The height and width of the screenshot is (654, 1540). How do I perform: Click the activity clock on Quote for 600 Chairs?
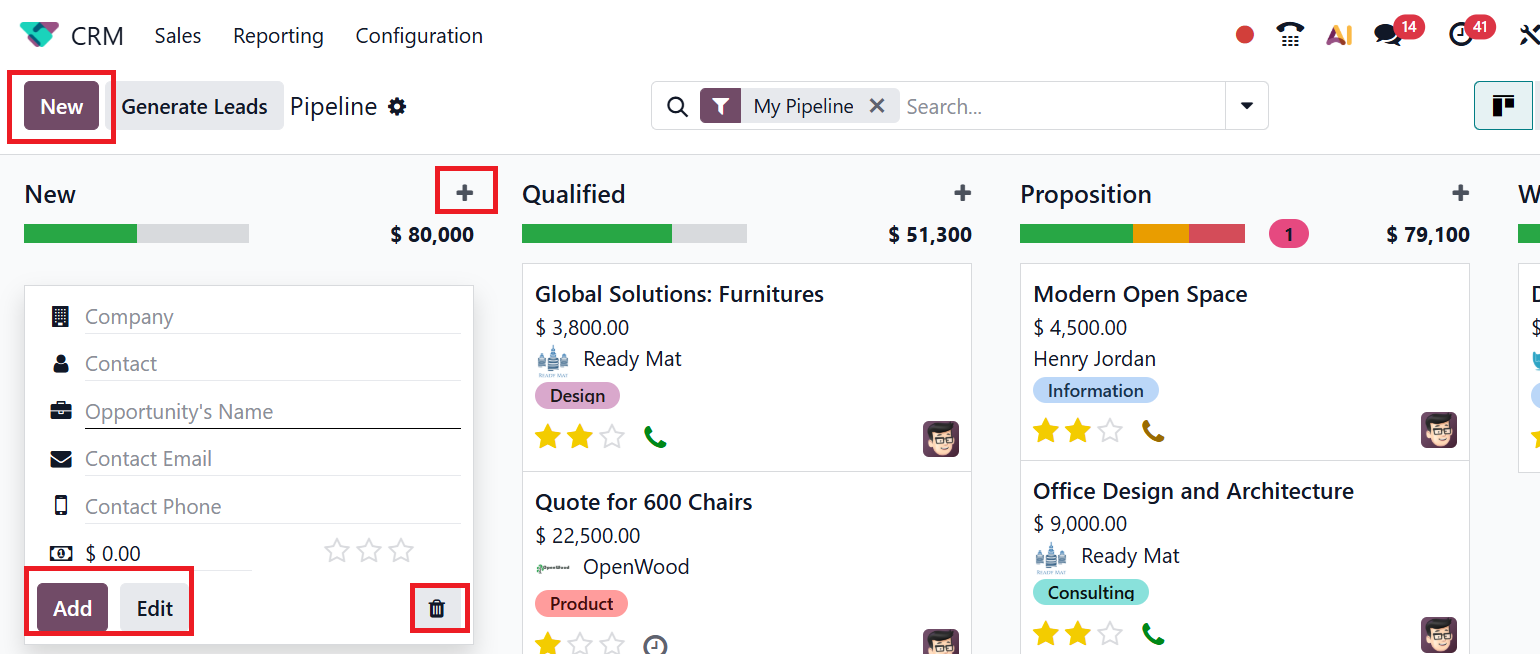pyautogui.click(x=655, y=645)
